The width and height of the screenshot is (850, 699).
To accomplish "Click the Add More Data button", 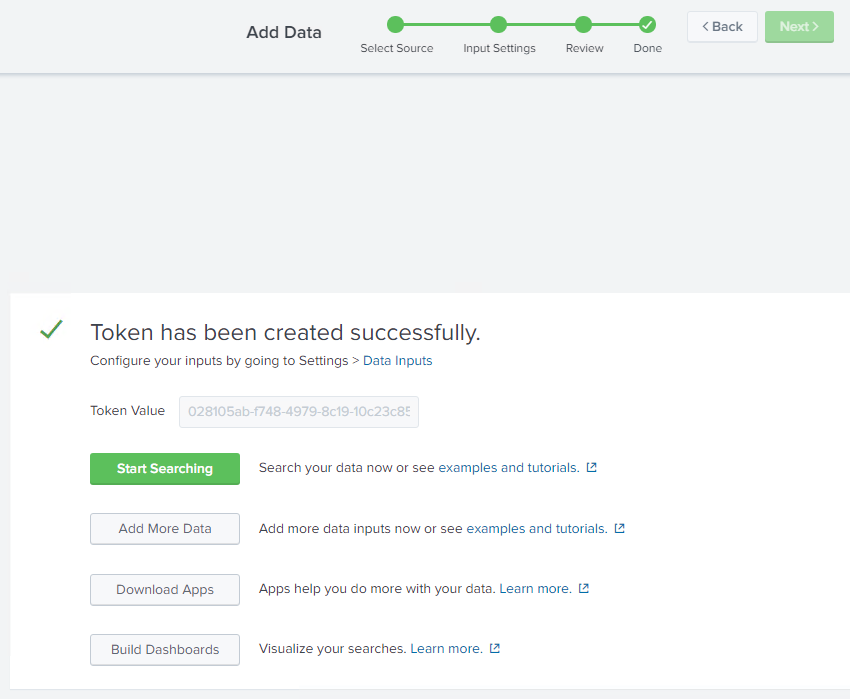I will (x=165, y=529).
